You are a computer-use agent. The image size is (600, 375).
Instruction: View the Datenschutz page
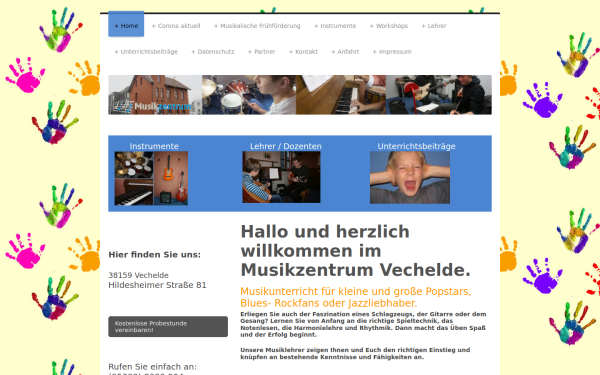coord(213,52)
